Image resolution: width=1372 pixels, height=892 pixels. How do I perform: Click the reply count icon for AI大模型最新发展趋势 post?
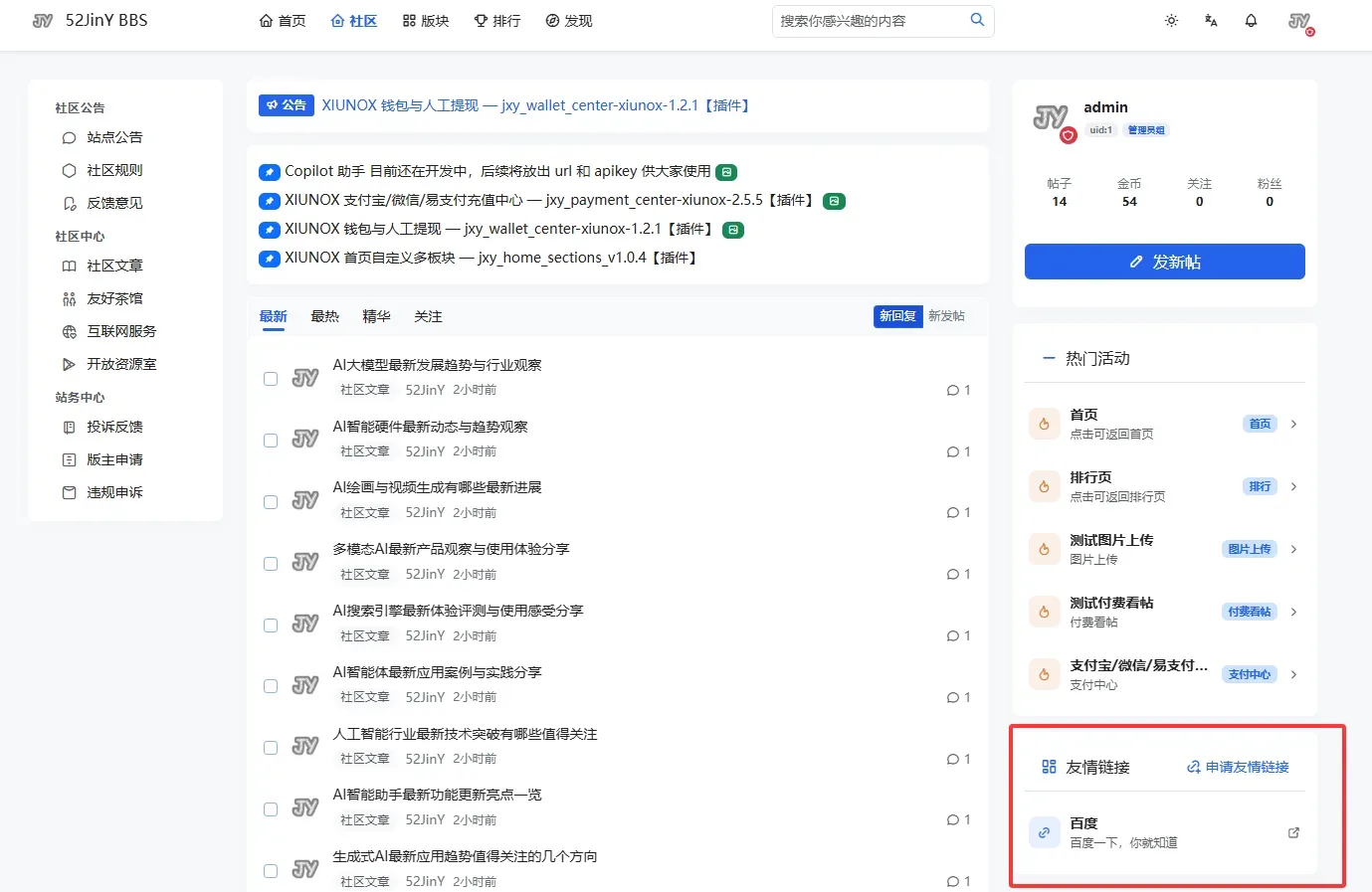pyautogui.click(x=953, y=390)
